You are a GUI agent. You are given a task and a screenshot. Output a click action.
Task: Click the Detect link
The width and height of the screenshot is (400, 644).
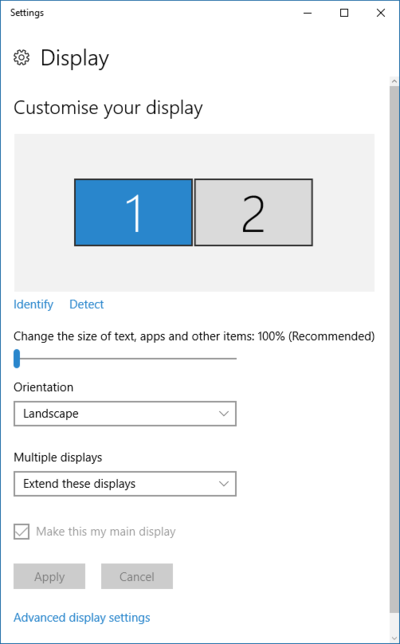coord(86,304)
